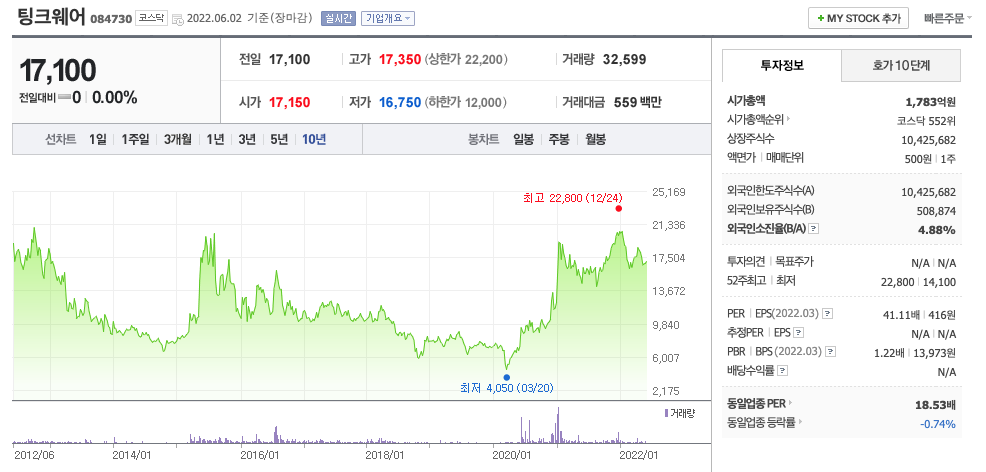Click the help icon next to 외국인소진율(B/A)
Viewport: 986px width, 472px height.
[x=814, y=229]
